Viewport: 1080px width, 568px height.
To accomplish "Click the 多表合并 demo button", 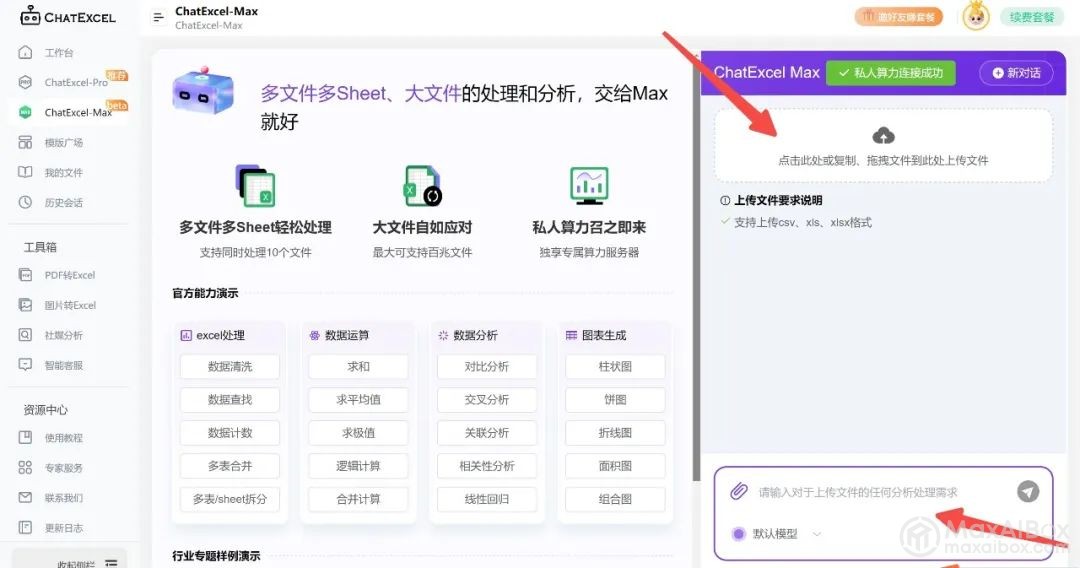I will tap(230, 466).
